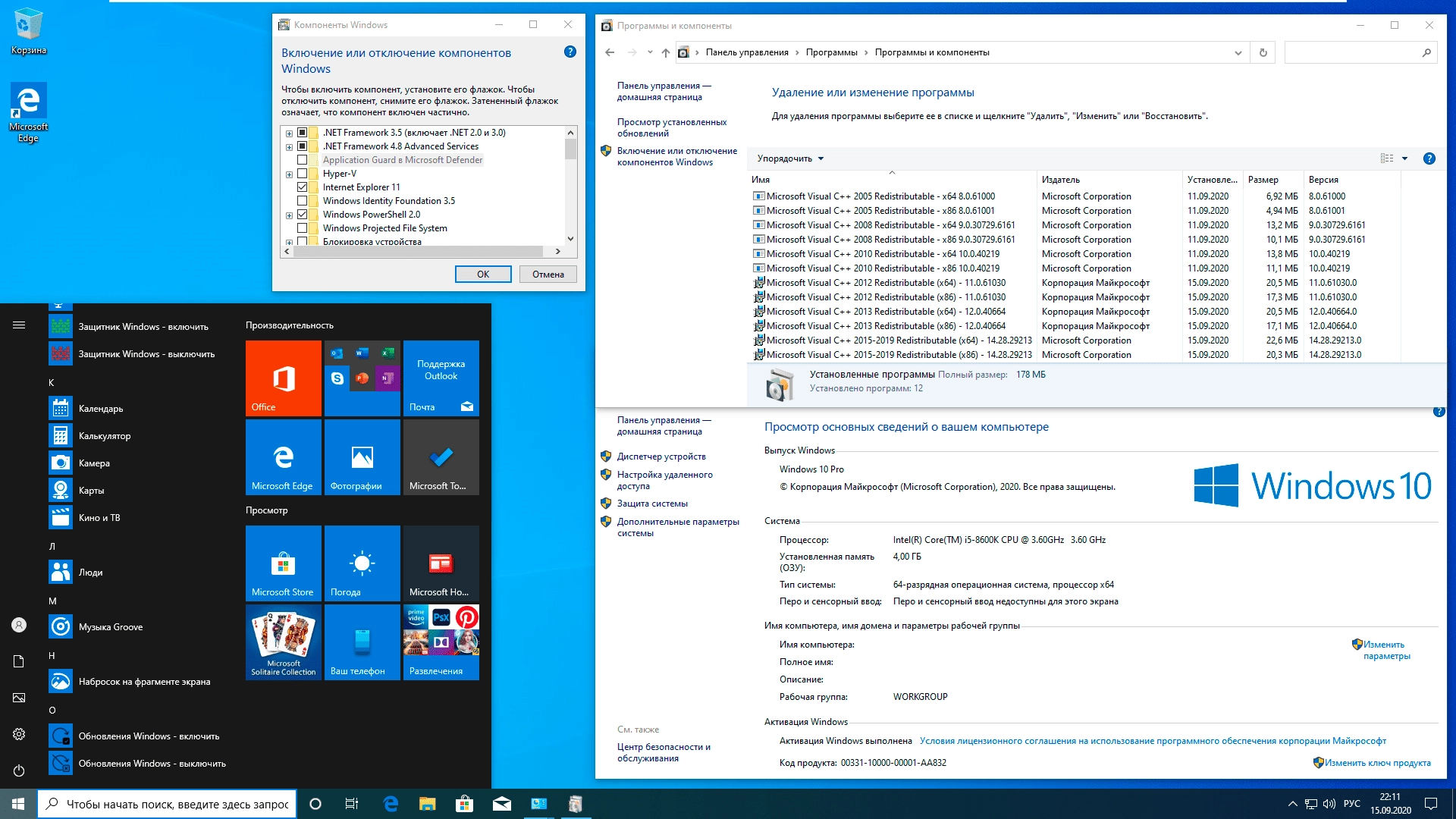Toggle the .NET Framework 3.5 checkbox
Image resolution: width=1456 pixels, height=819 pixels.
point(302,133)
